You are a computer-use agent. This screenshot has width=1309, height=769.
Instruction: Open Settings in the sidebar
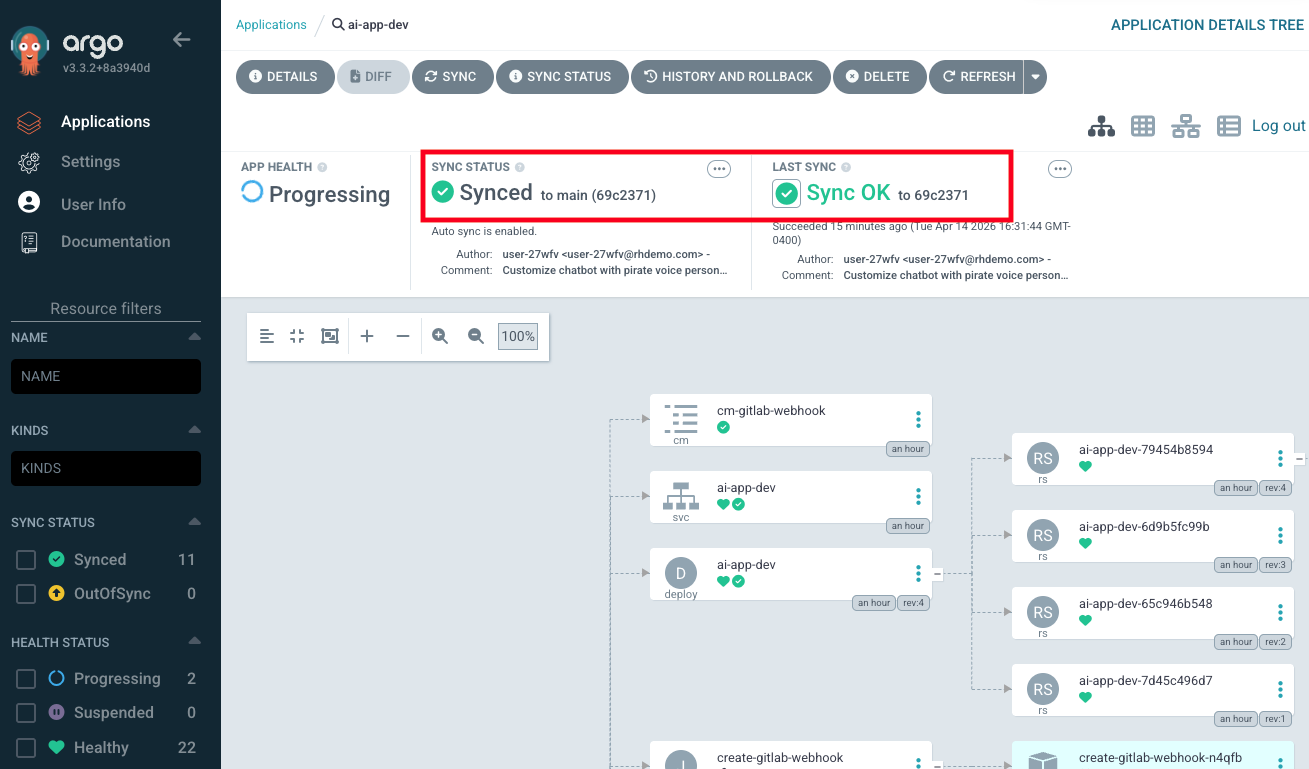[x=90, y=162]
